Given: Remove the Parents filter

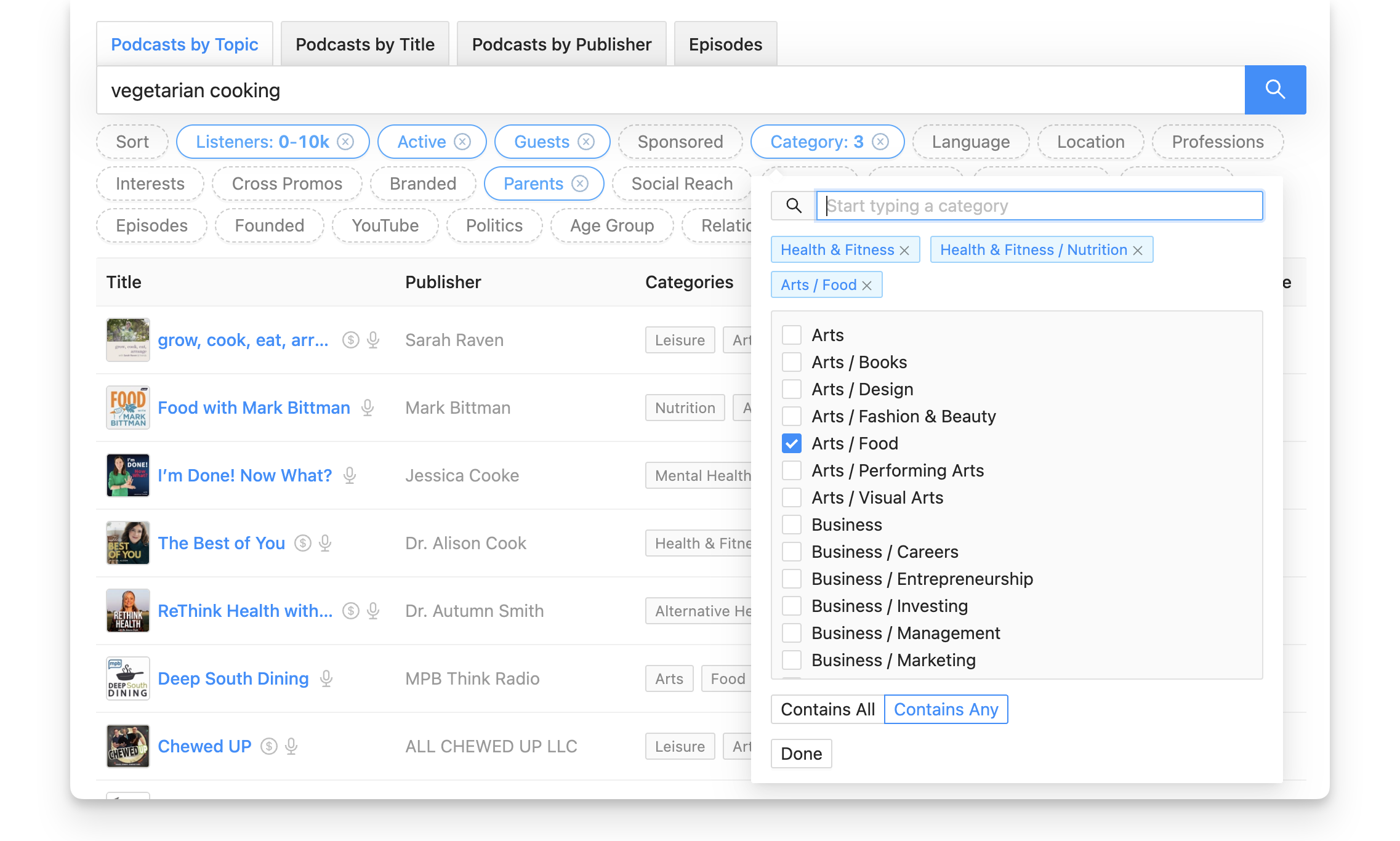Looking at the screenshot, I should [580, 184].
